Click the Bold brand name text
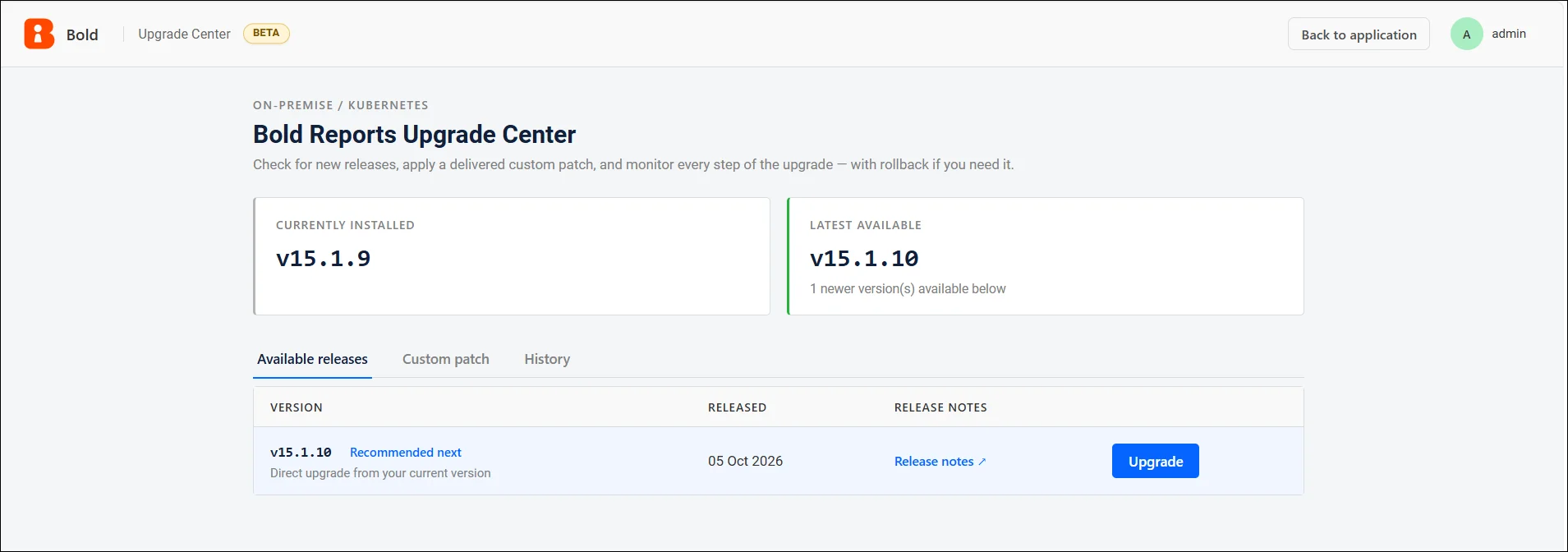 (x=82, y=34)
